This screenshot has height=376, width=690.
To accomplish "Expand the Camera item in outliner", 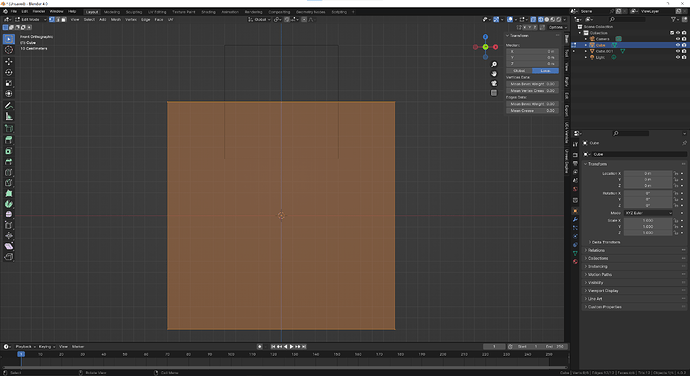I will pos(586,39).
